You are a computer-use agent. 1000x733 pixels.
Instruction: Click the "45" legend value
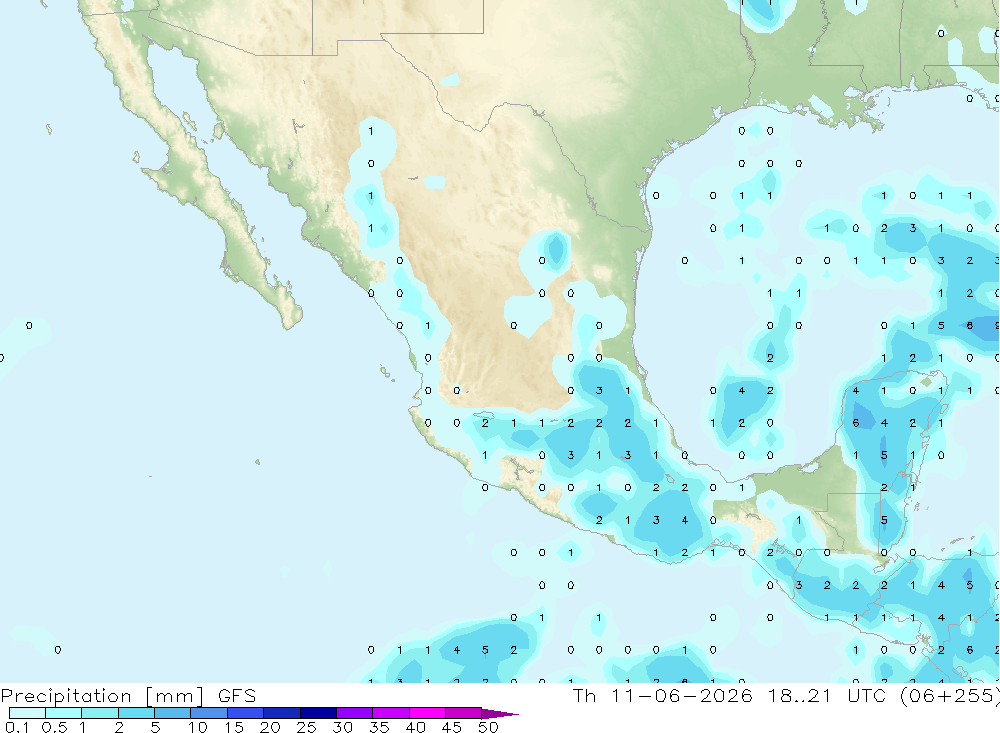pos(452,727)
